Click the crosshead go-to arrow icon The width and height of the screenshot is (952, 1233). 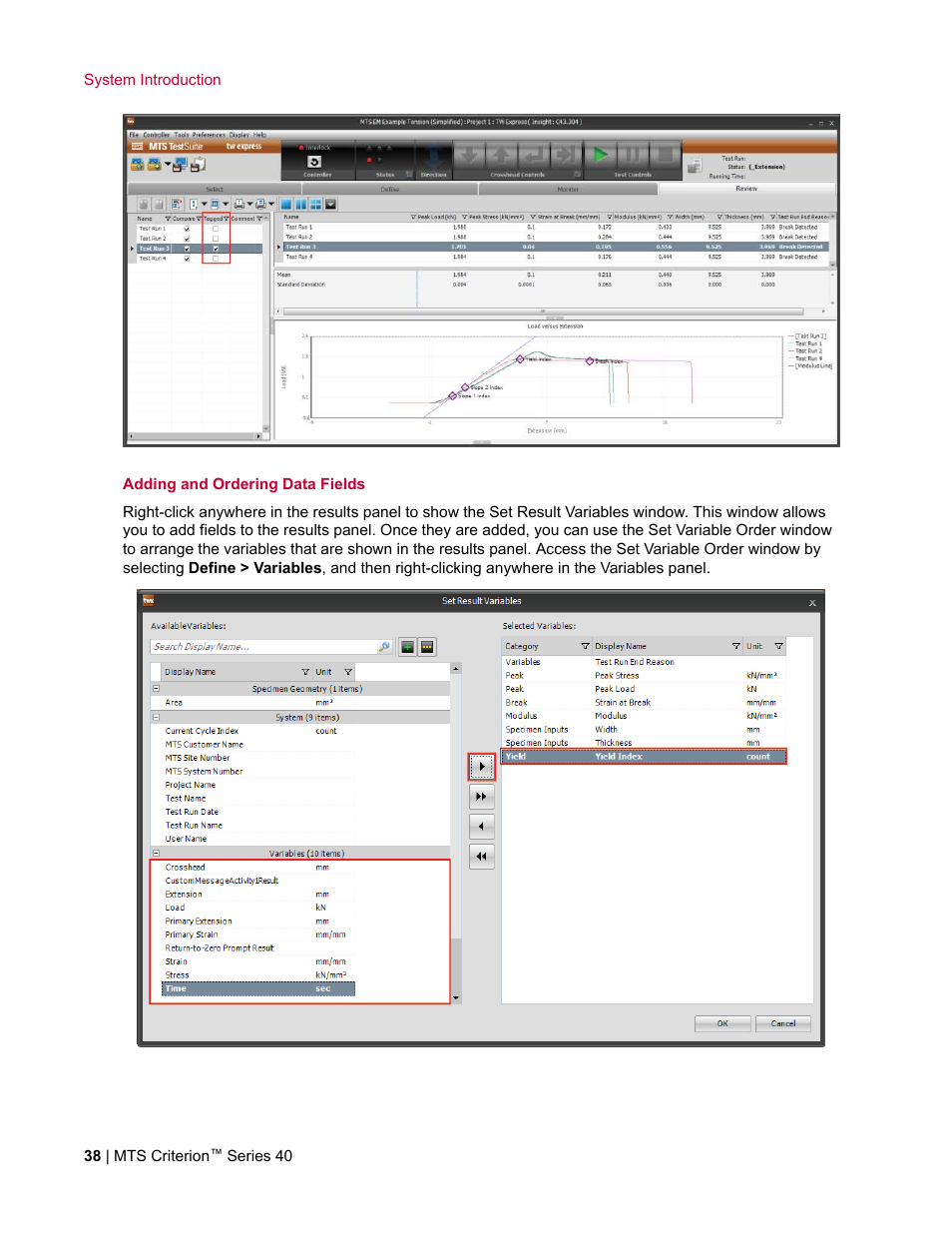(566, 155)
